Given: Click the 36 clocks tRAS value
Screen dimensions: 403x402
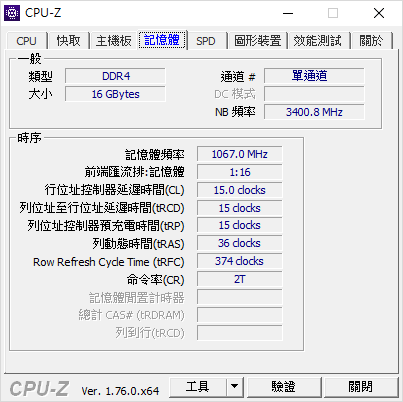Looking at the screenshot, I should click(x=240, y=243).
